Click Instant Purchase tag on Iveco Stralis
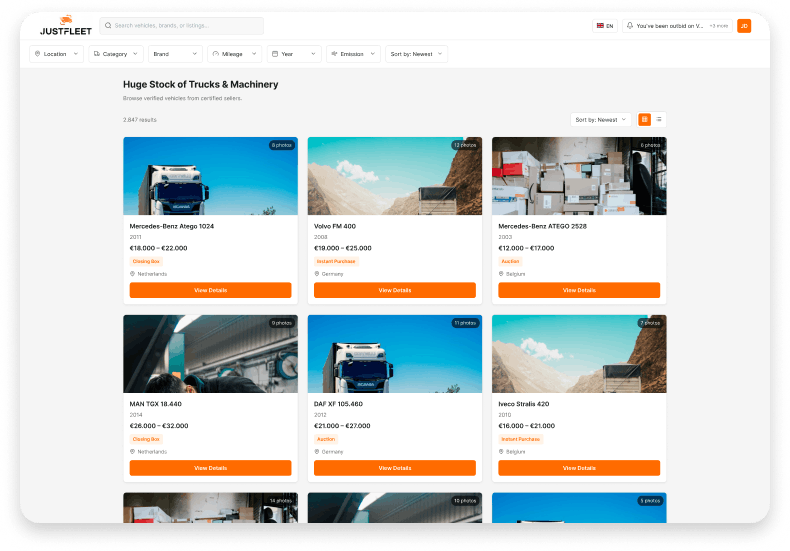 (520, 439)
